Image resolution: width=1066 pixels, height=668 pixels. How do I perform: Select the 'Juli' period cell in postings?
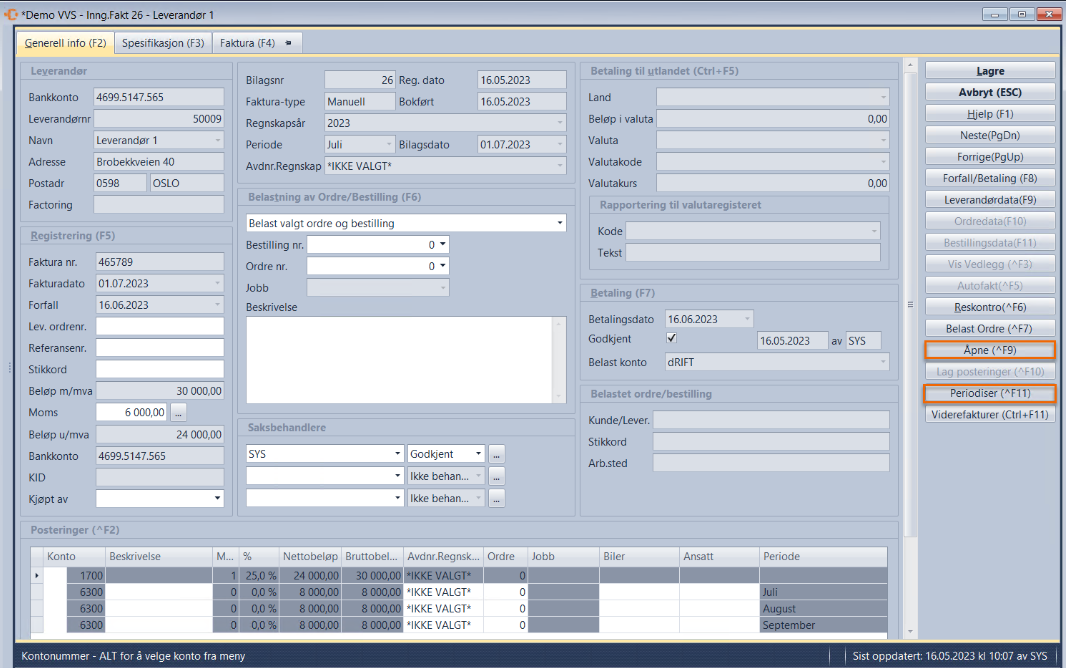coord(823,592)
